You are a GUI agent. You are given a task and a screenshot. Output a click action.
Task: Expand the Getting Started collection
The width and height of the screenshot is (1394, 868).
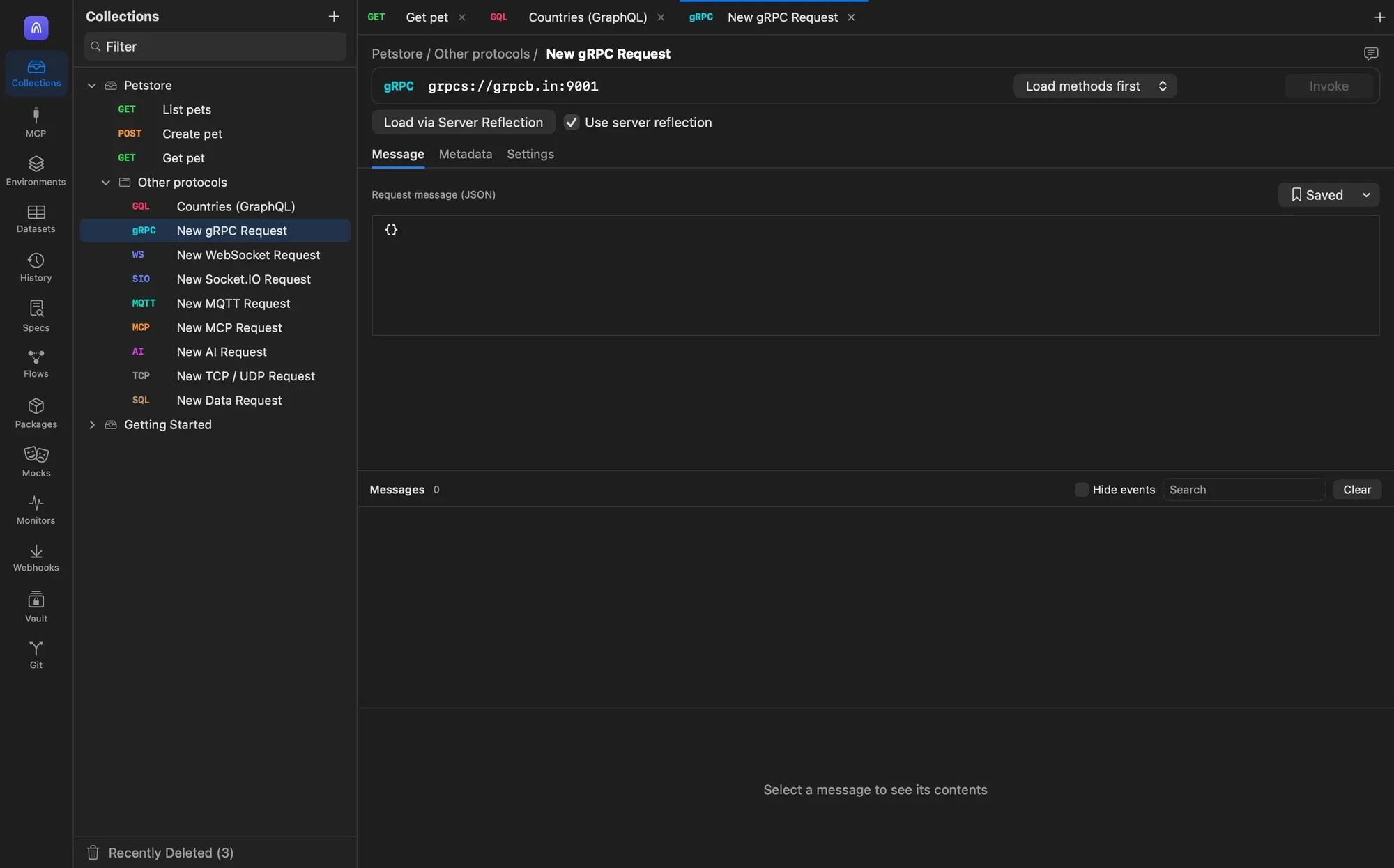(91, 425)
